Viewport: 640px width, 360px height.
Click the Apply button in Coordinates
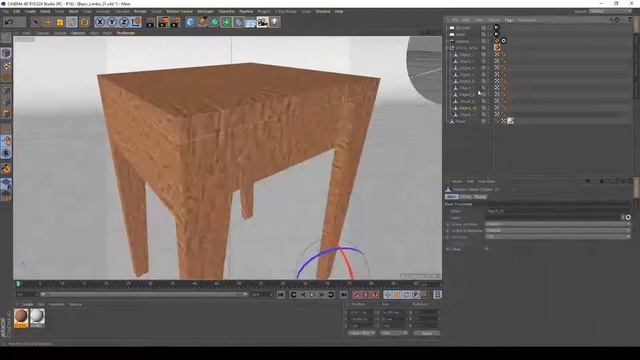(427, 333)
